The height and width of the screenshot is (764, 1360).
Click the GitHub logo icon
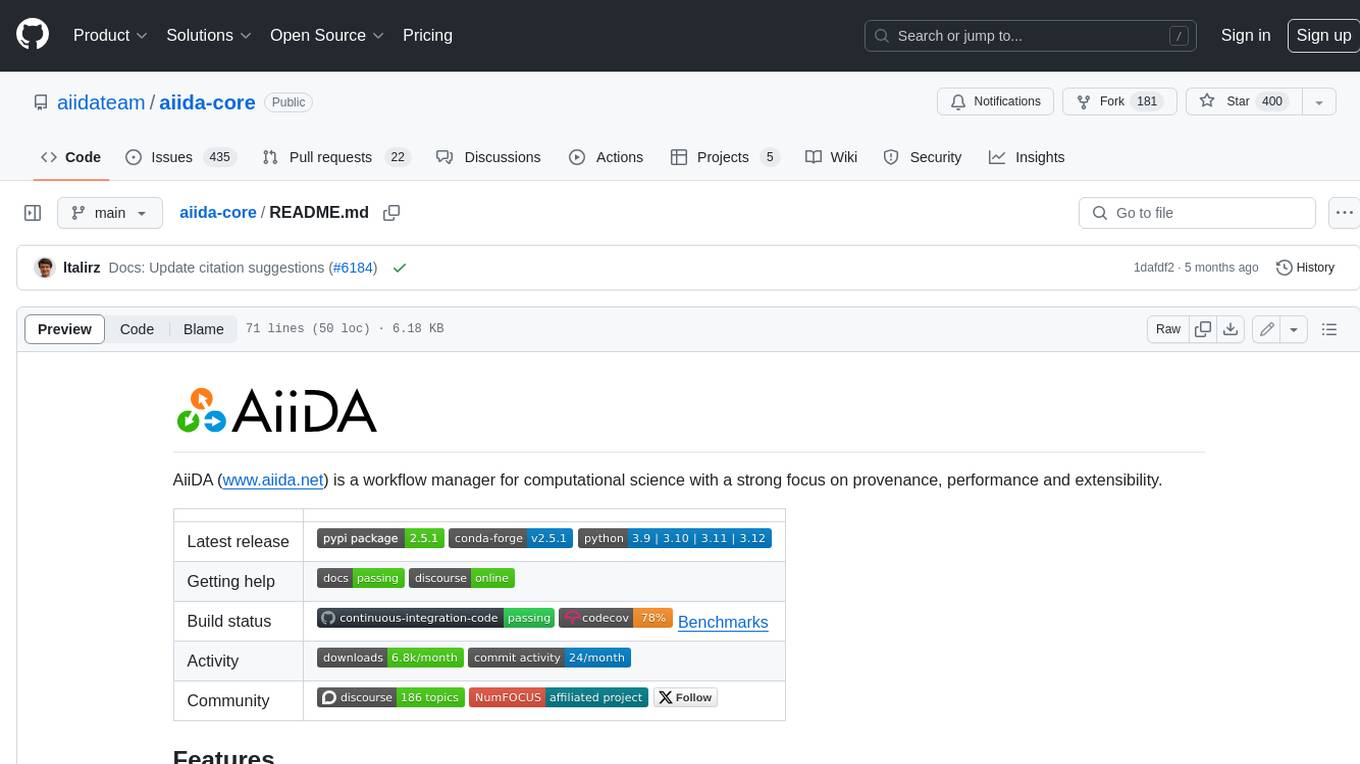(x=32, y=35)
